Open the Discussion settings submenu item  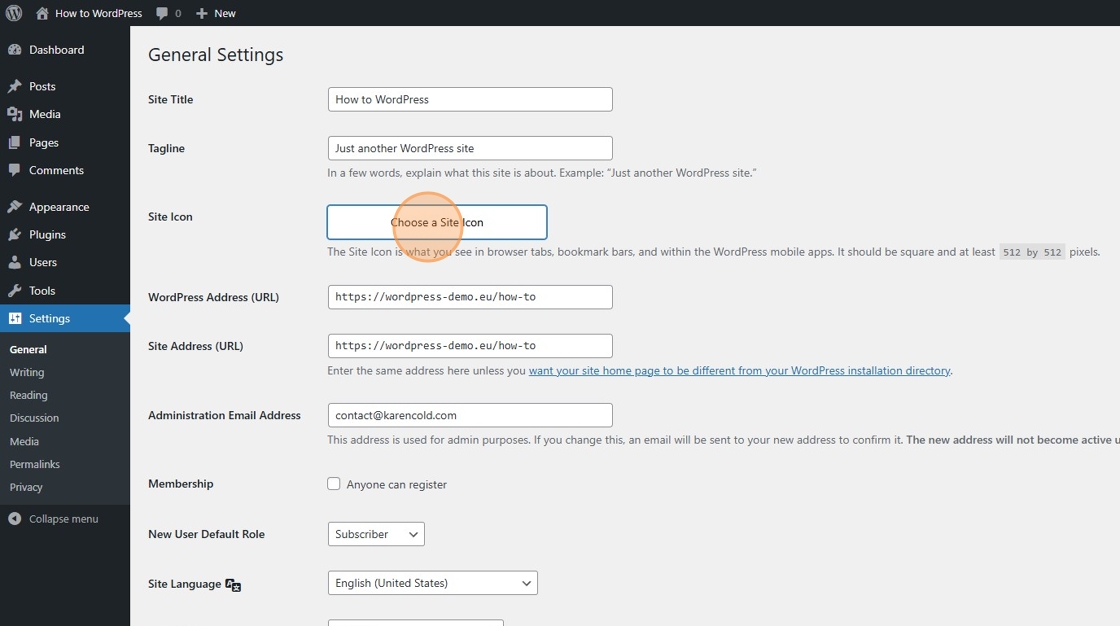(34, 418)
